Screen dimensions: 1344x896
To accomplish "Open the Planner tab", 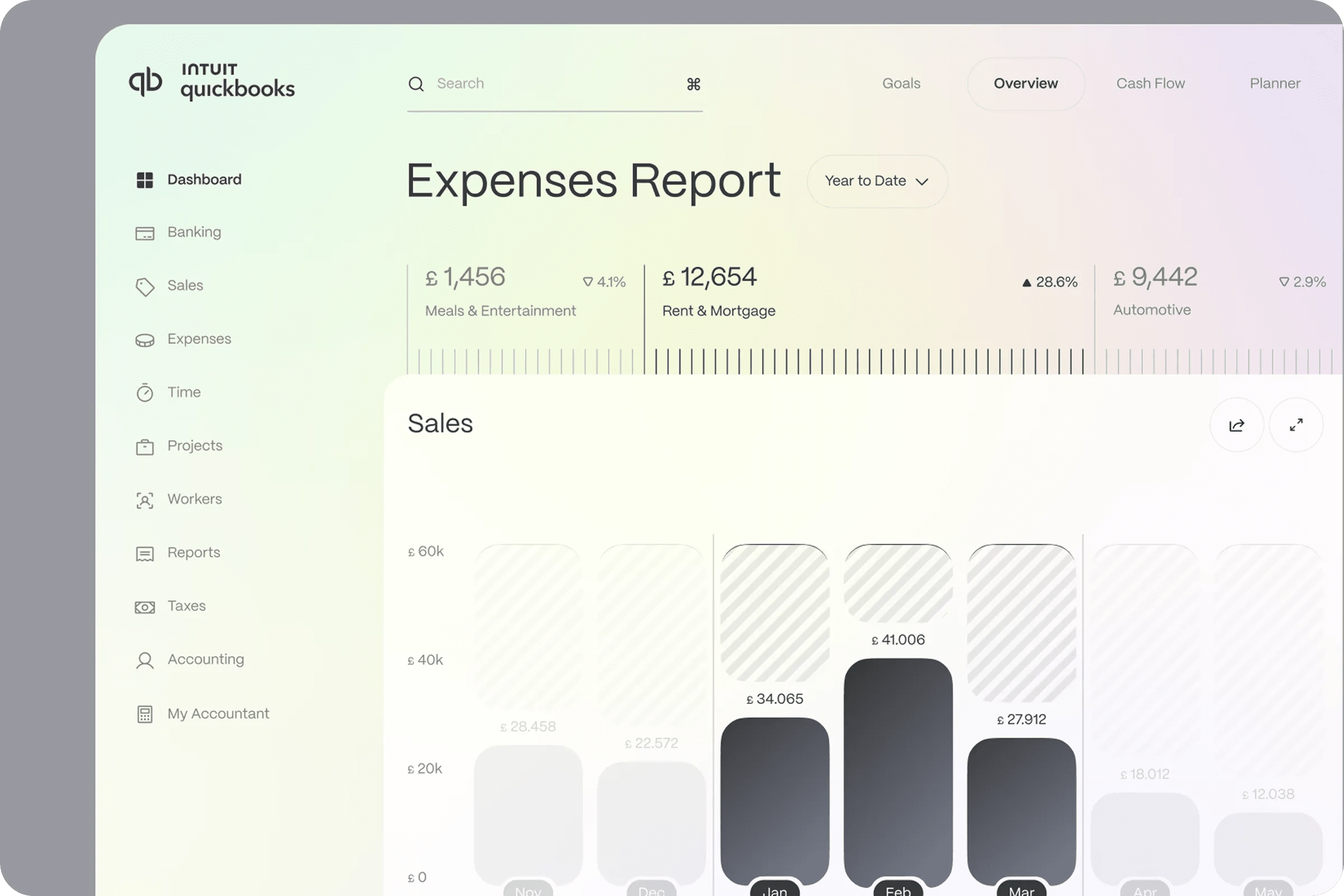I will pos(1275,83).
